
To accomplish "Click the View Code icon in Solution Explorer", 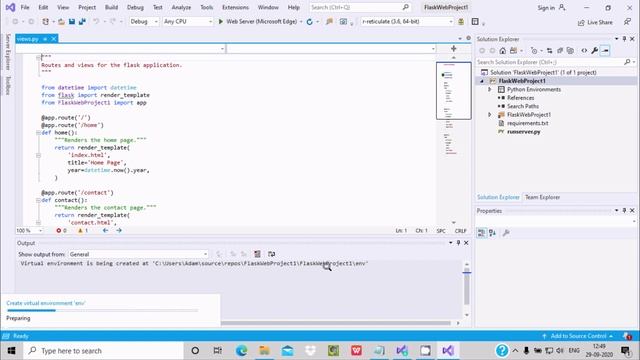I will pos(584,51).
